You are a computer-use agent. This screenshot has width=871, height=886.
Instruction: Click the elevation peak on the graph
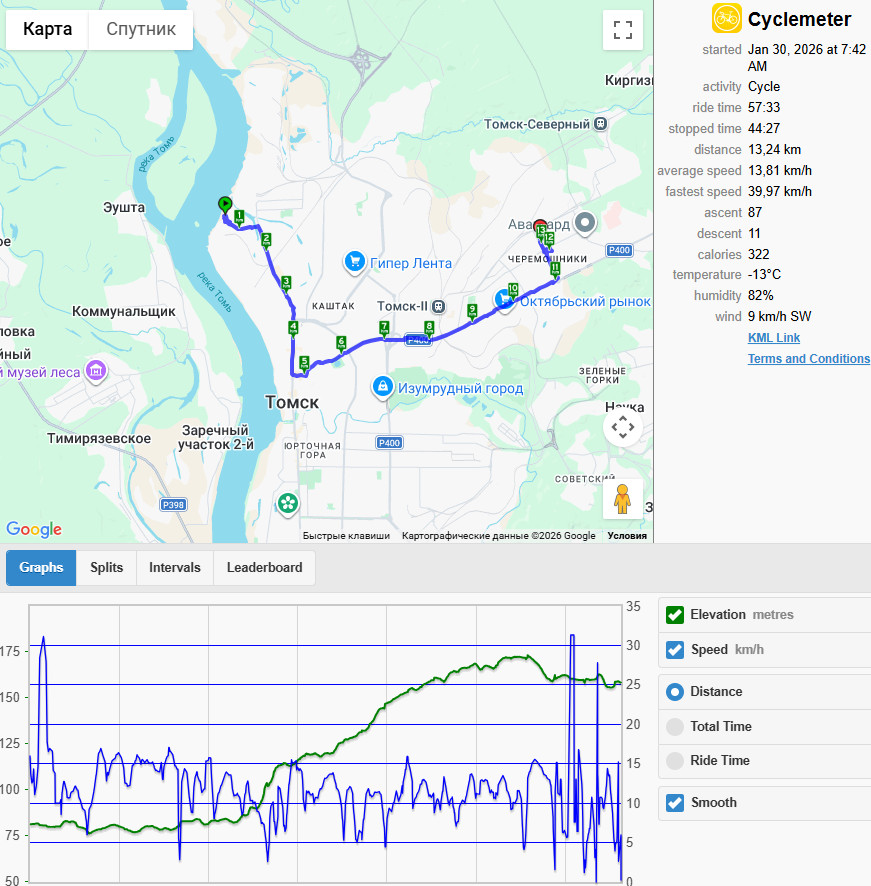point(527,657)
